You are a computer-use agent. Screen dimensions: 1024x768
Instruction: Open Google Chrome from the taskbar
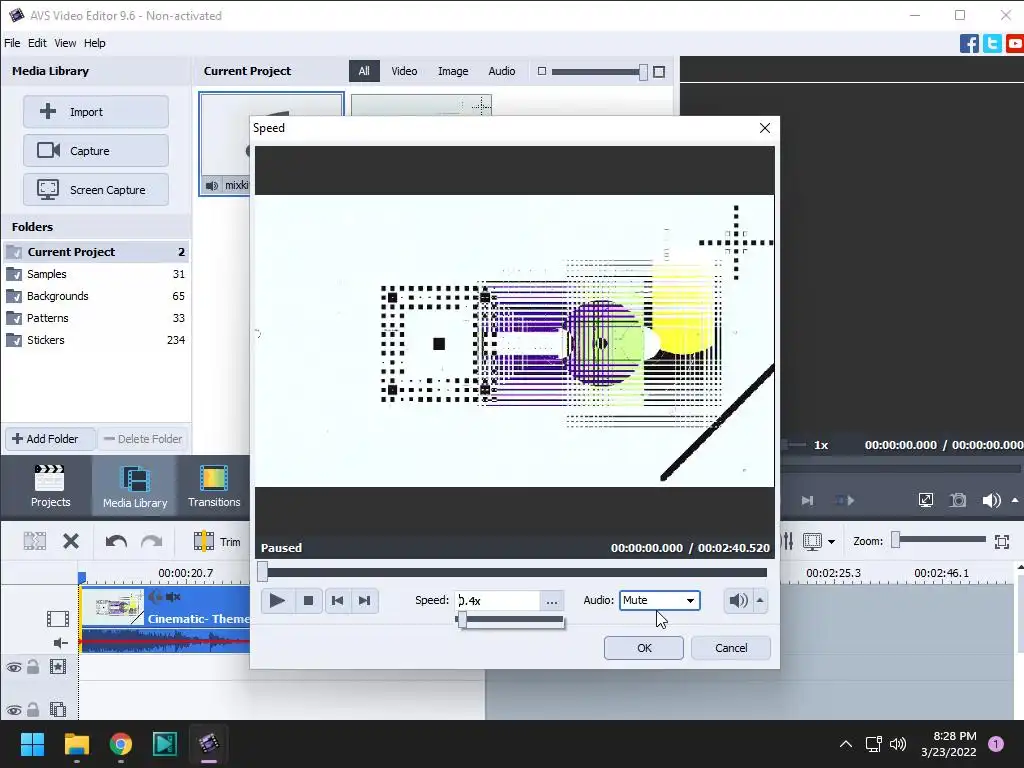121,744
